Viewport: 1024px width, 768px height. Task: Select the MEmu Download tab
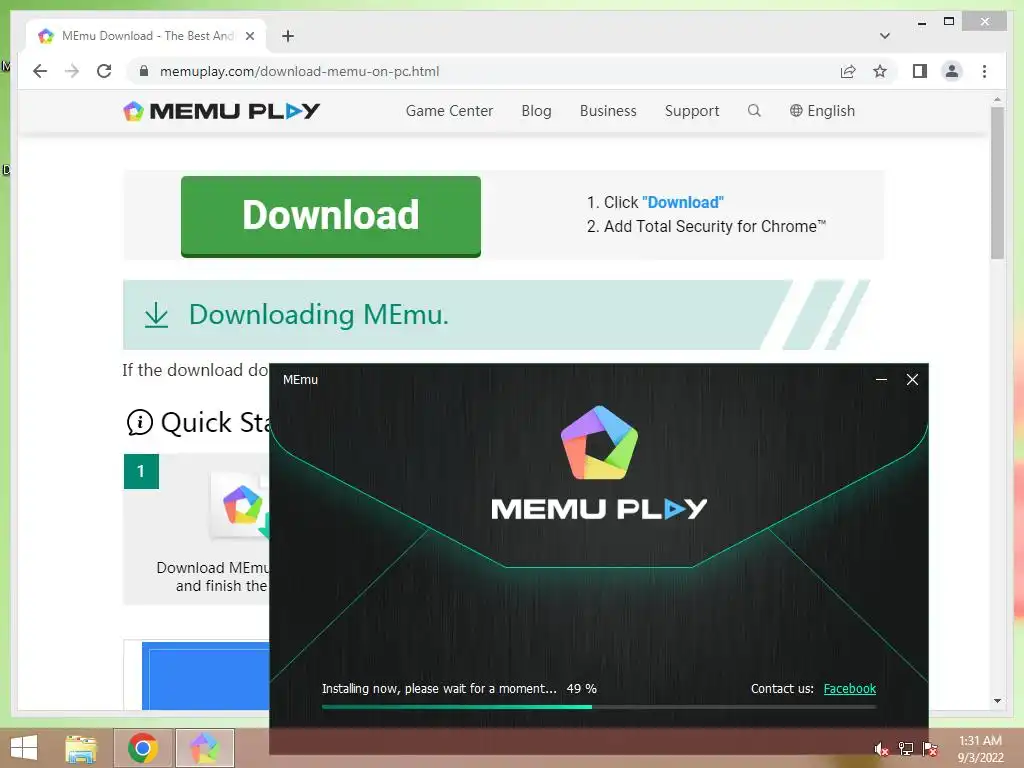tap(146, 36)
